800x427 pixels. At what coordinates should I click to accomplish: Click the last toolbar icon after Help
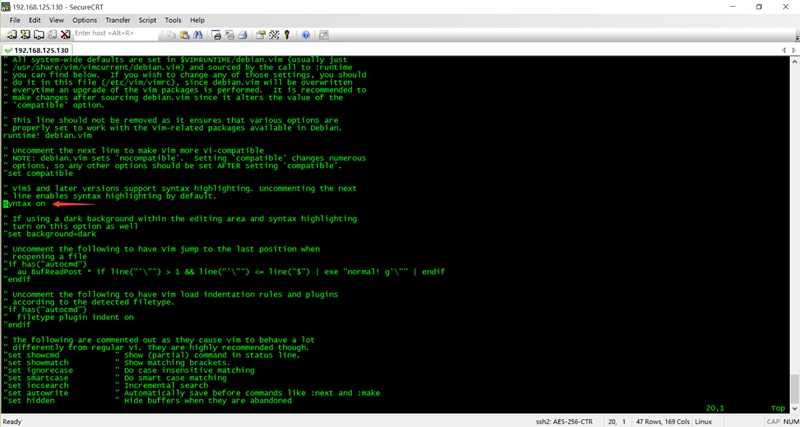pos(324,35)
